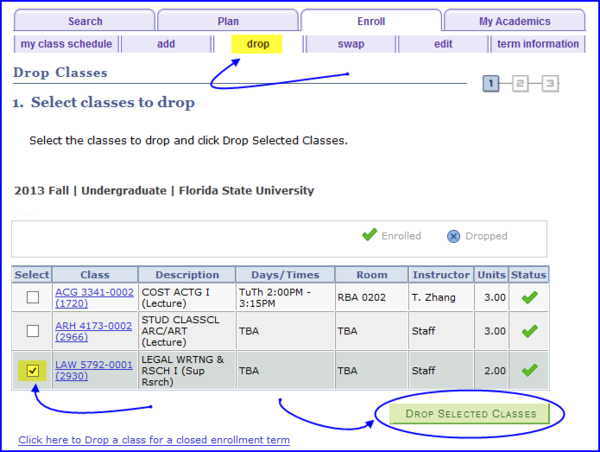600x452 pixels.
Task: Check the box for ACG 3341-0002
Action: coord(33,297)
